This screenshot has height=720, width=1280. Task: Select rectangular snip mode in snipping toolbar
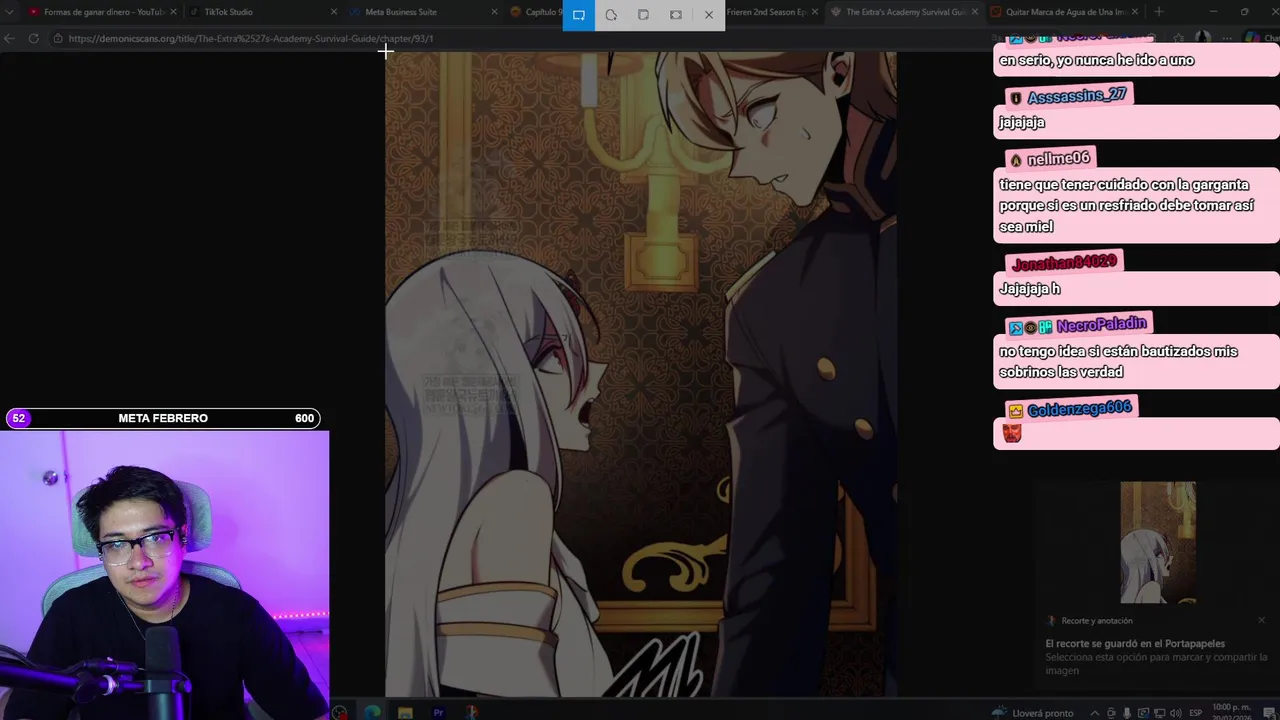pyautogui.click(x=578, y=15)
